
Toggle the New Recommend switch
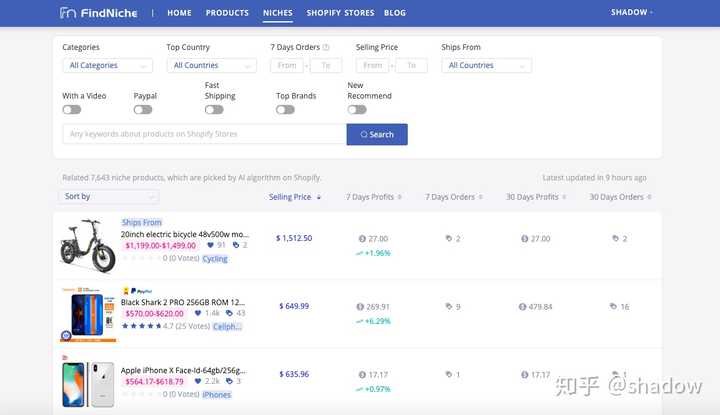(x=357, y=110)
